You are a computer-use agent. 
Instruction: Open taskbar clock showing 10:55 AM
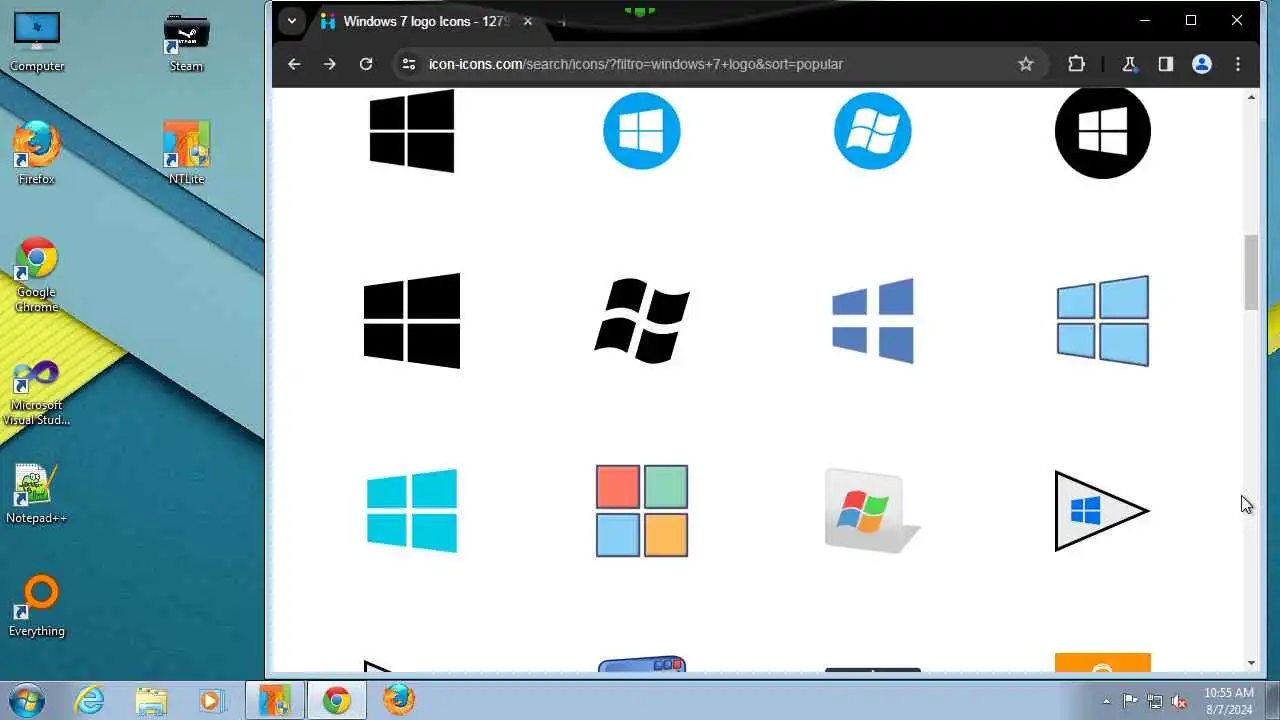point(1229,700)
